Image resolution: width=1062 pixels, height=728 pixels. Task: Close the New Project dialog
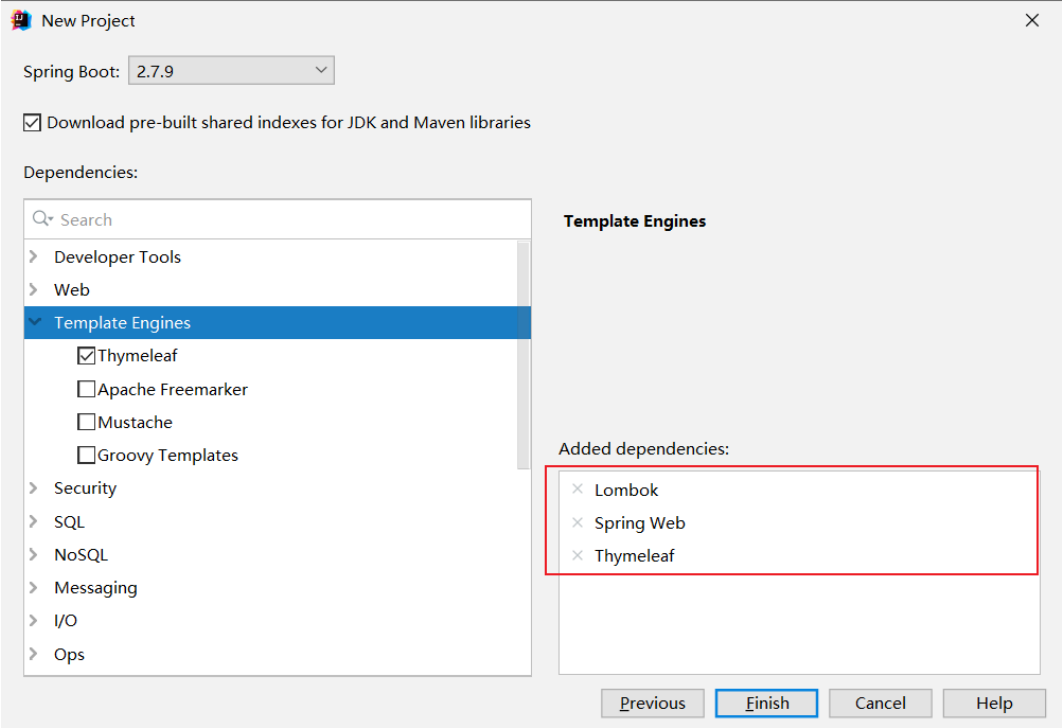tap(1032, 20)
